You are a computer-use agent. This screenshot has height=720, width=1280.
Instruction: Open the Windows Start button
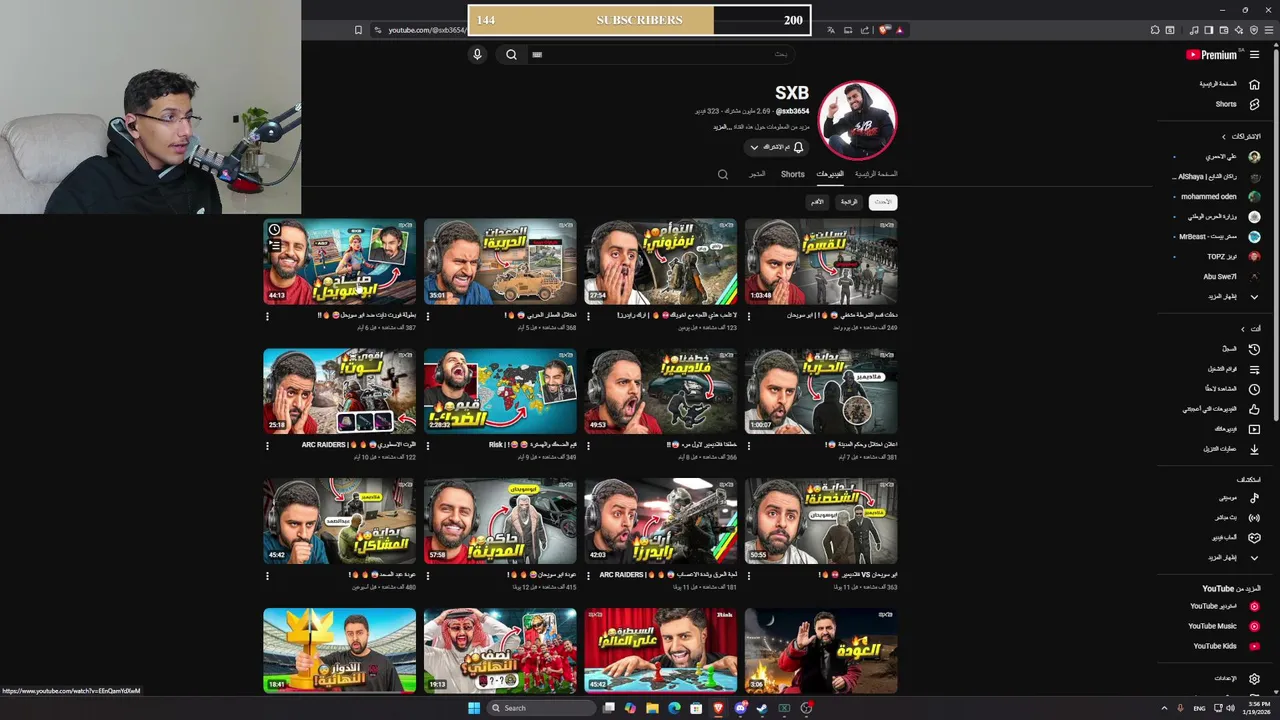point(474,708)
